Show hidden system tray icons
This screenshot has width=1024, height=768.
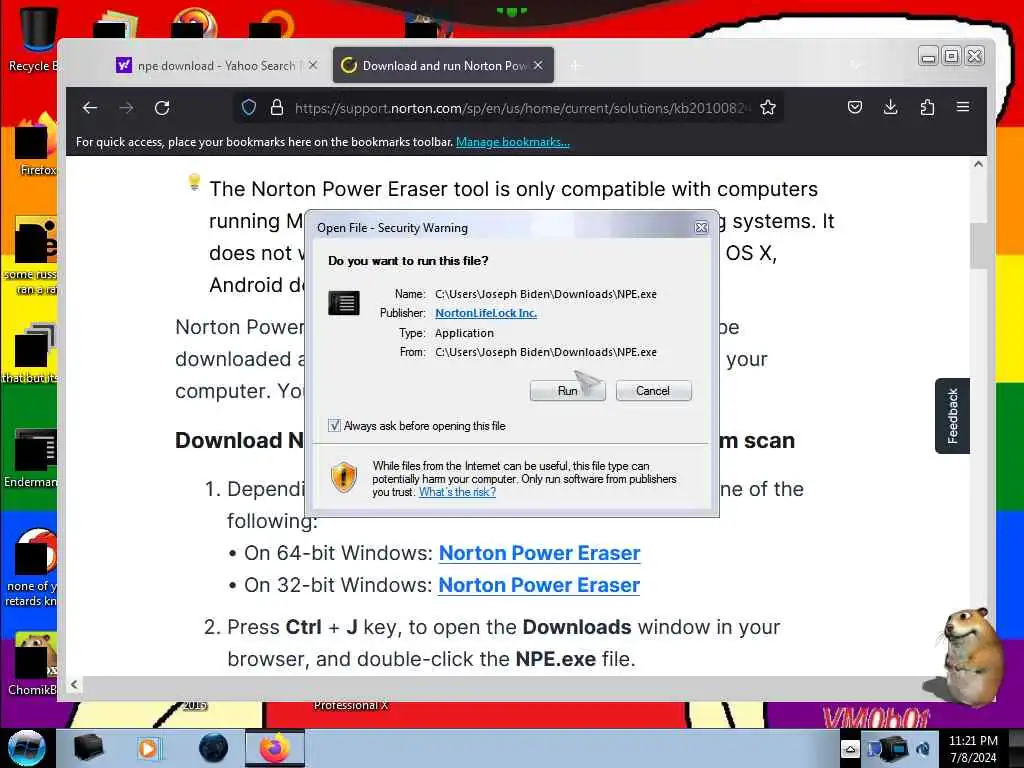850,748
